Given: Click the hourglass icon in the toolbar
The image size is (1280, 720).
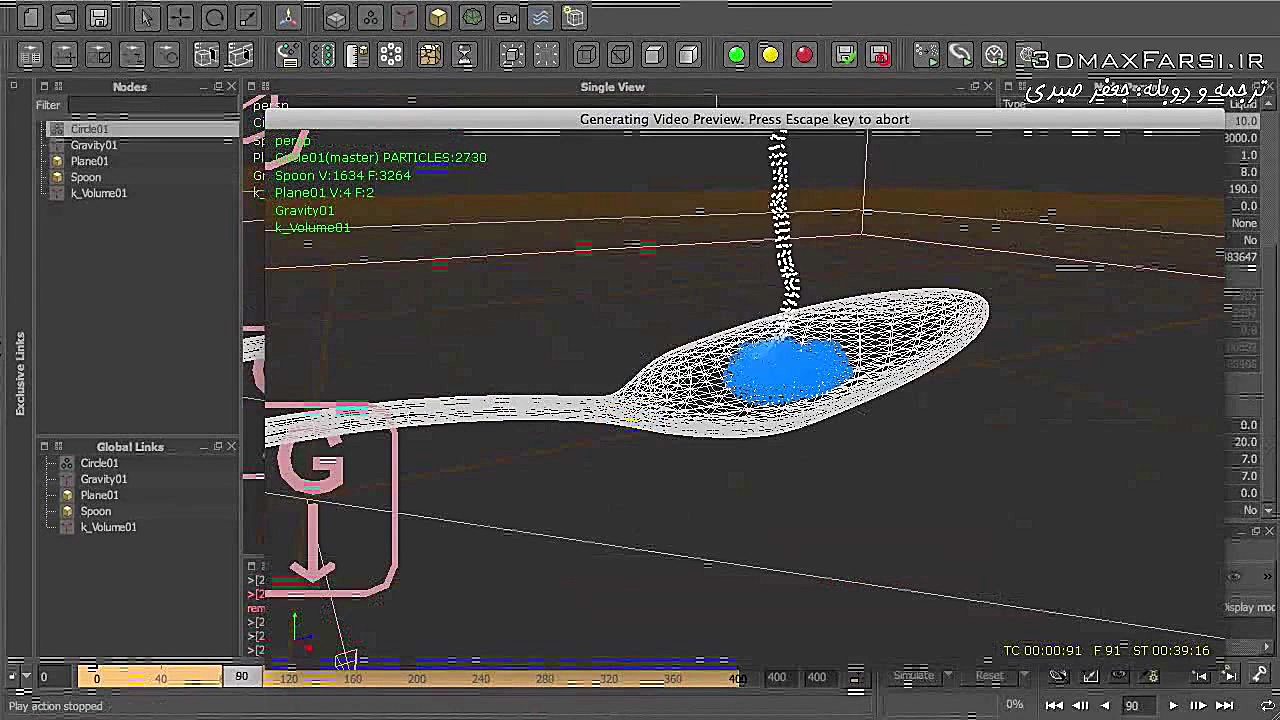Looking at the screenshot, I should click(x=464, y=55).
